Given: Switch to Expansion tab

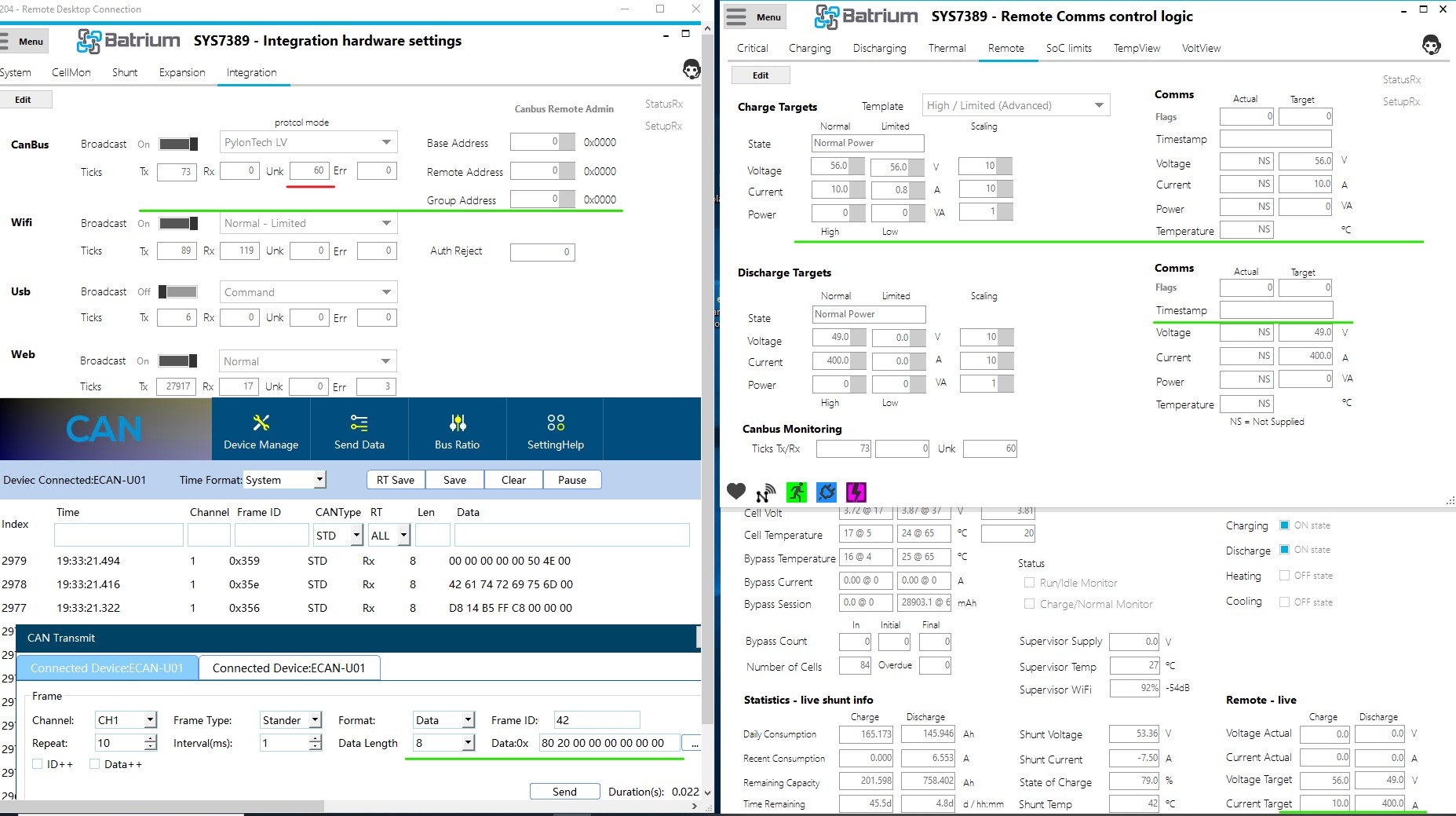Looking at the screenshot, I should (182, 72).
